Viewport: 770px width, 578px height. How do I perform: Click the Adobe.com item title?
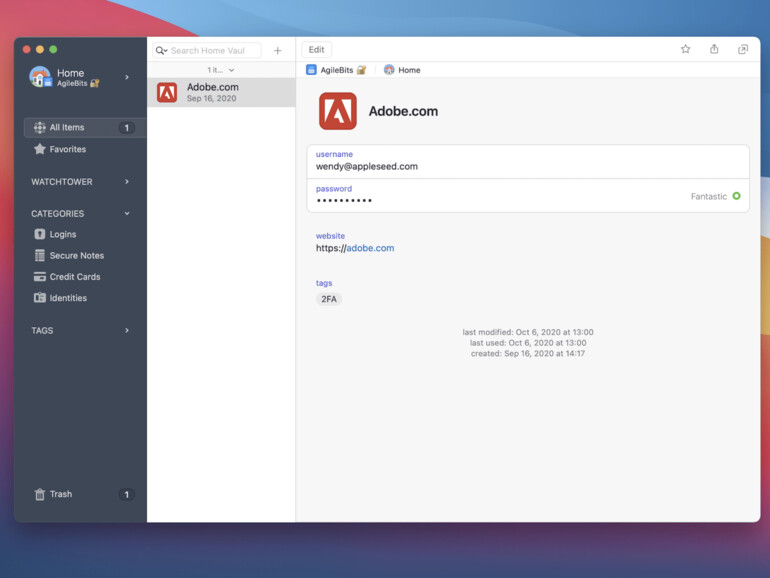point(403,111)
